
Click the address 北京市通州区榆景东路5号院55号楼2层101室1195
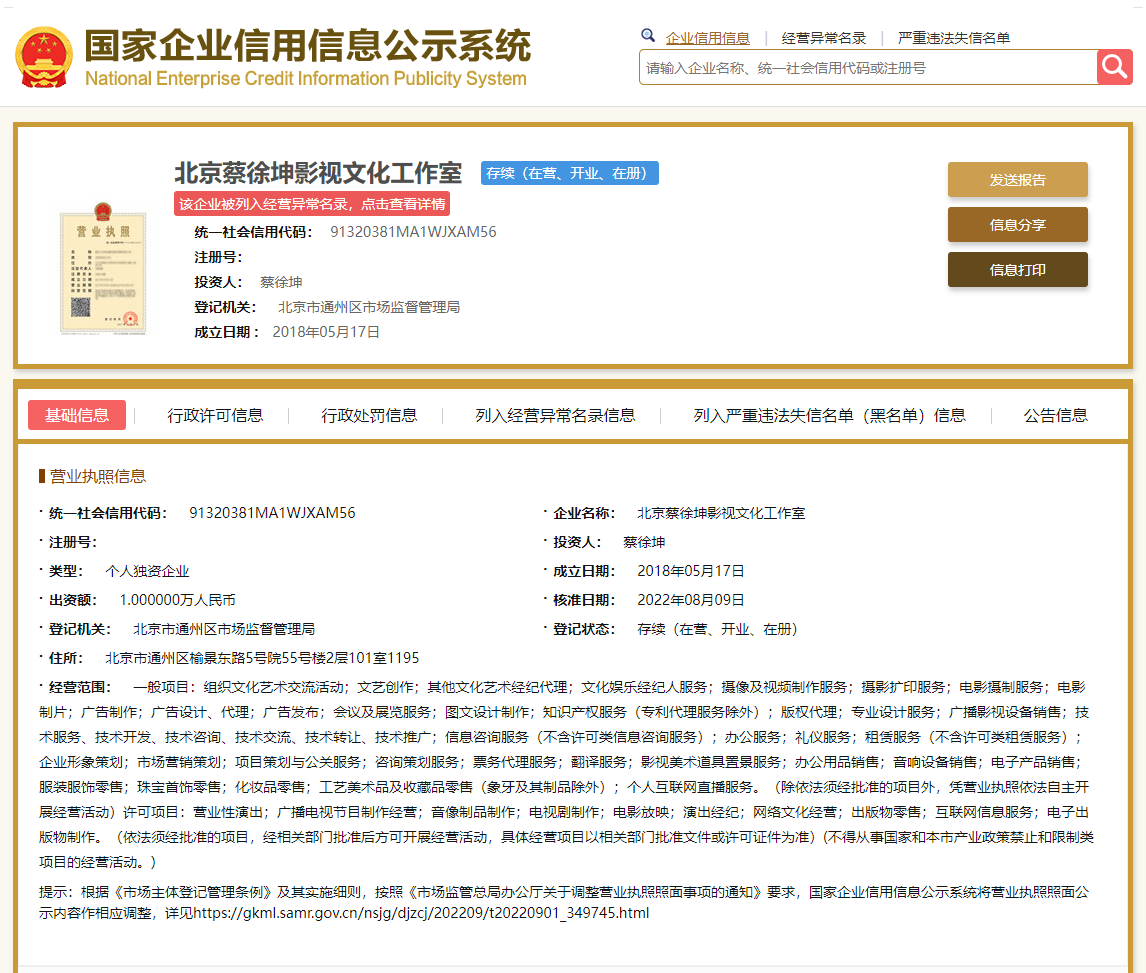point(262,658)
